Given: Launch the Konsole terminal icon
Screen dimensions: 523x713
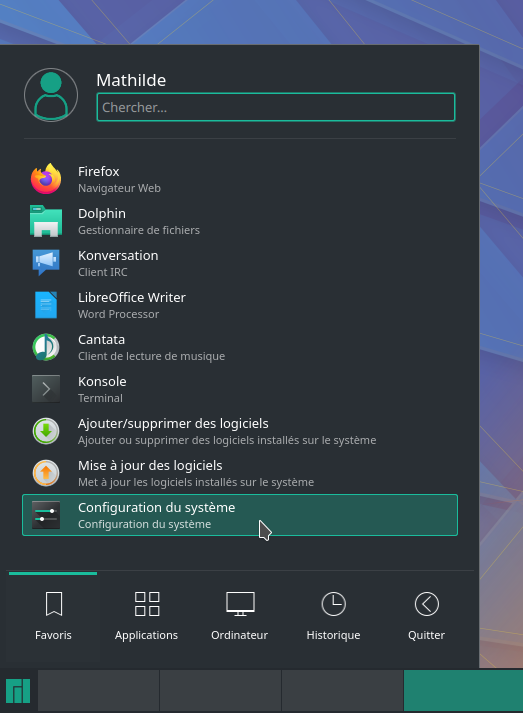Looking at the screenshot, I should 46,389.
